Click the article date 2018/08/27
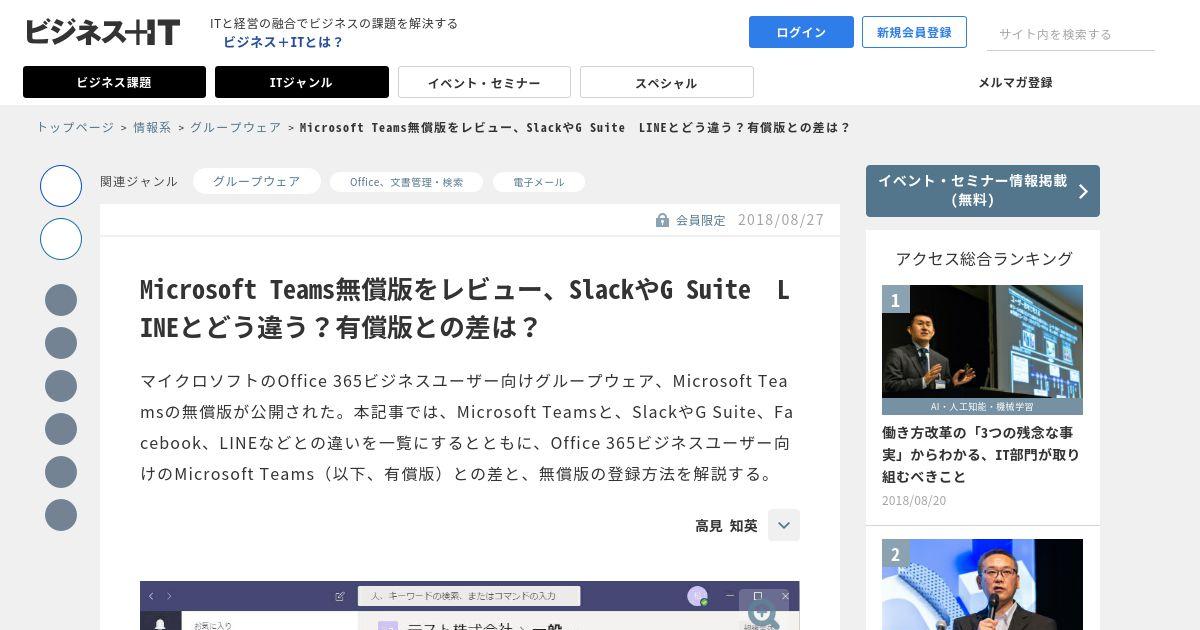Screen dimensions: 1200x630 tap(781, 220)
